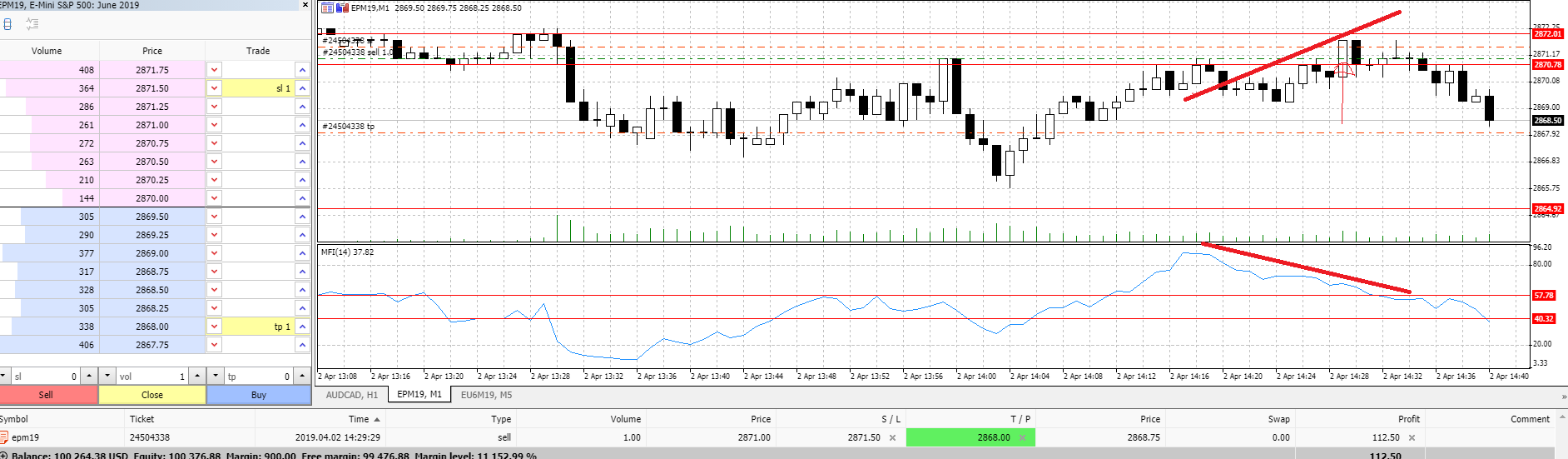Sort positions by the Swap column header
This screenshot has width=1568, height=459.
click(1230, 419)
